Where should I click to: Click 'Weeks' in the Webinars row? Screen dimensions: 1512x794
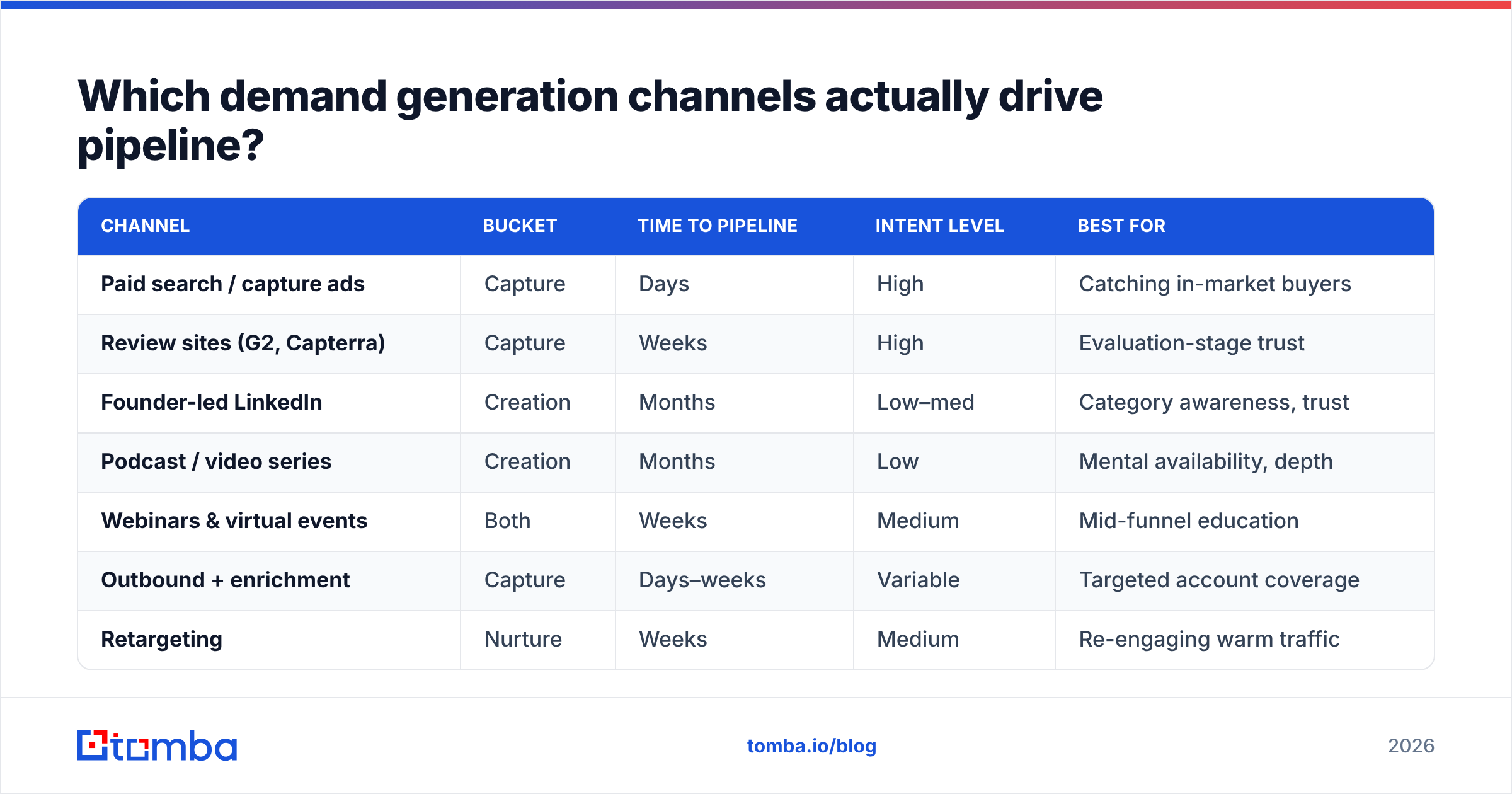coord(673,521)
